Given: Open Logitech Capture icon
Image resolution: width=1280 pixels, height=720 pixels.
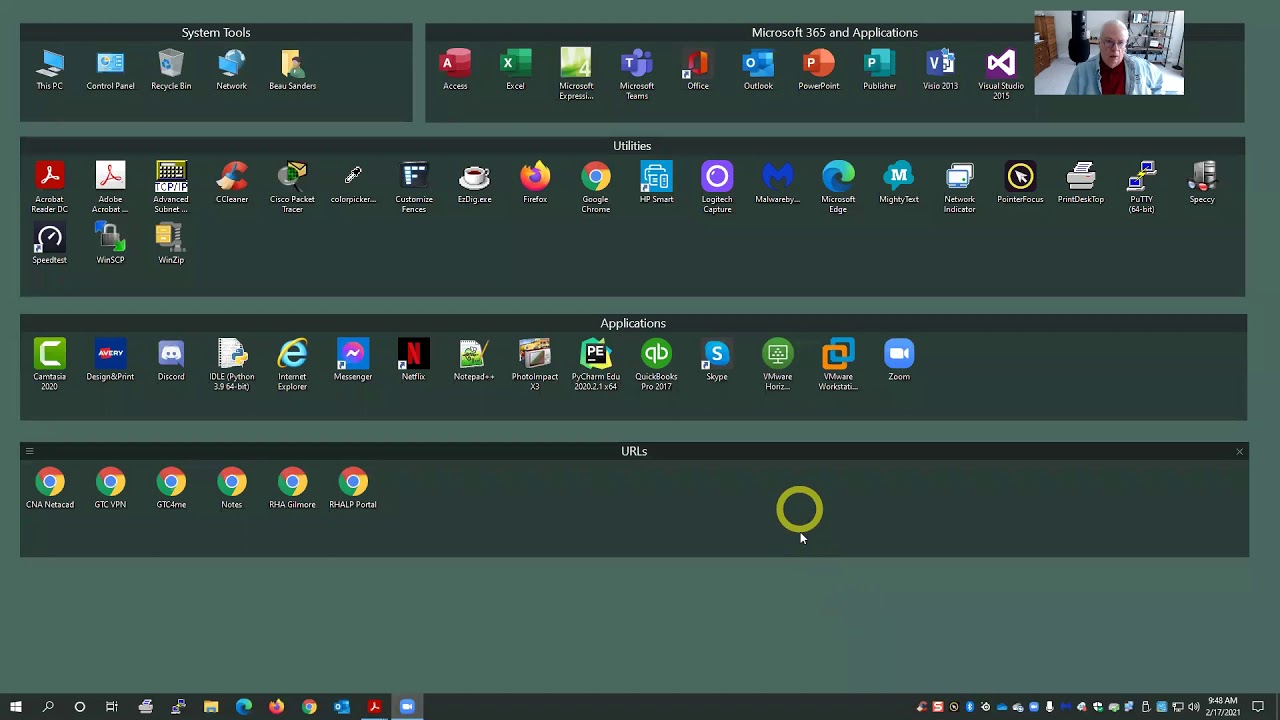Looking at the screenshot, I should [717, 187].
